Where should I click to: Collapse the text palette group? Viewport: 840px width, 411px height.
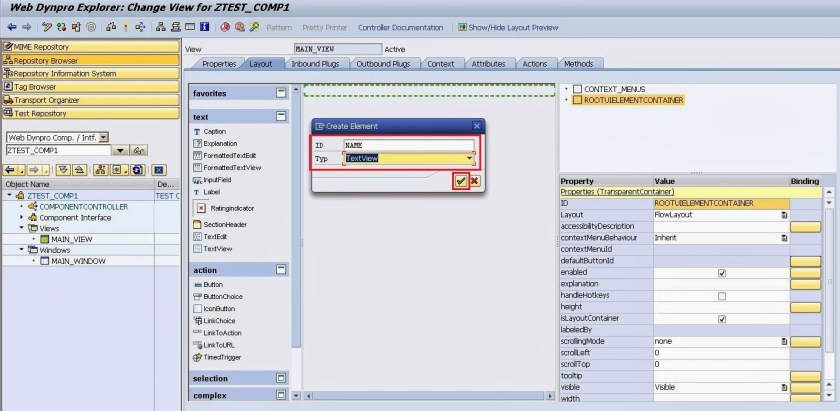(281, 116)
